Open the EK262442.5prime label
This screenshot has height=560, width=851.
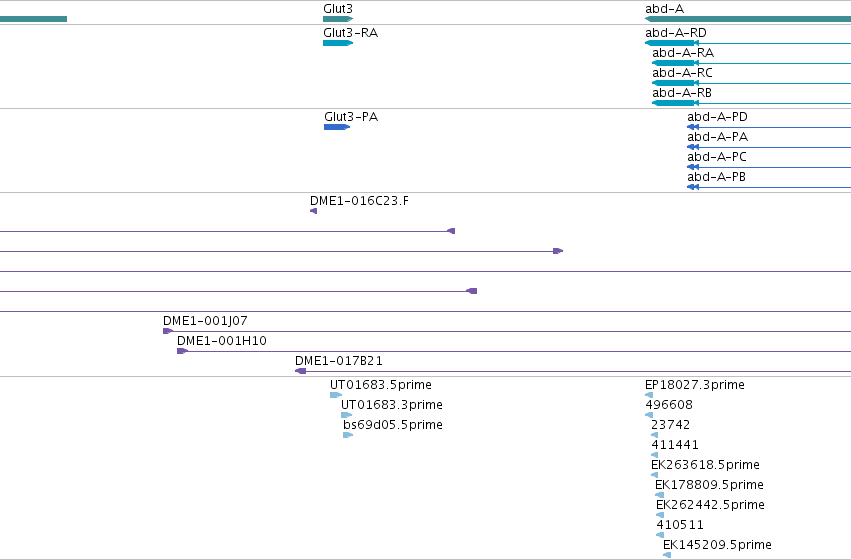(x=710, y=505)
